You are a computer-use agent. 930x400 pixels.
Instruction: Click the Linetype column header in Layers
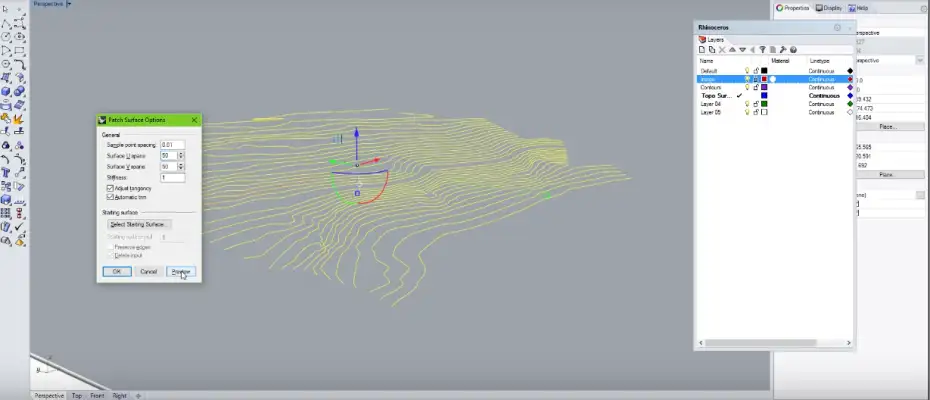click(820, 61)
